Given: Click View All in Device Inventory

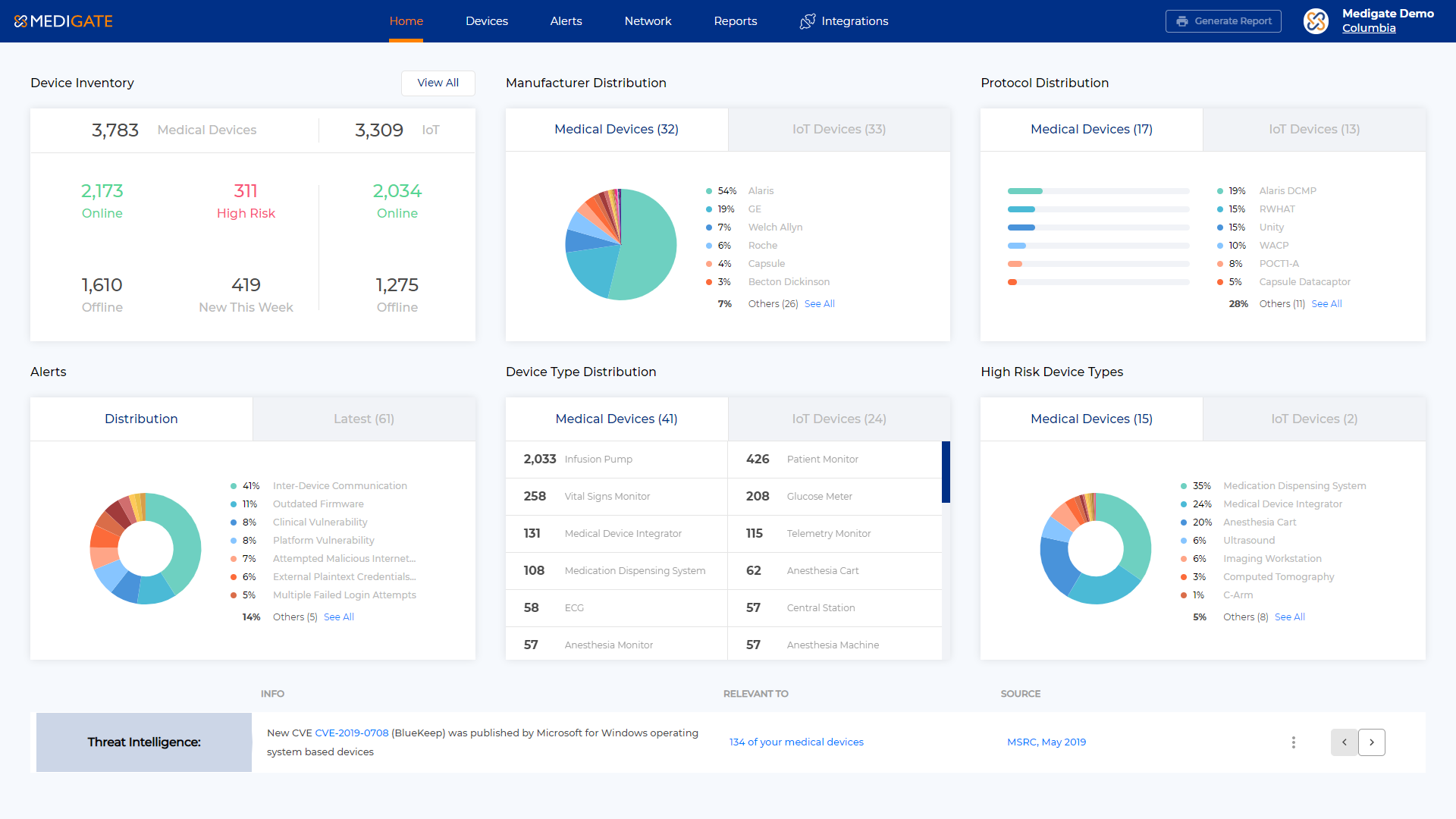Looking at the screenshot, I should (x=438, y=83).
